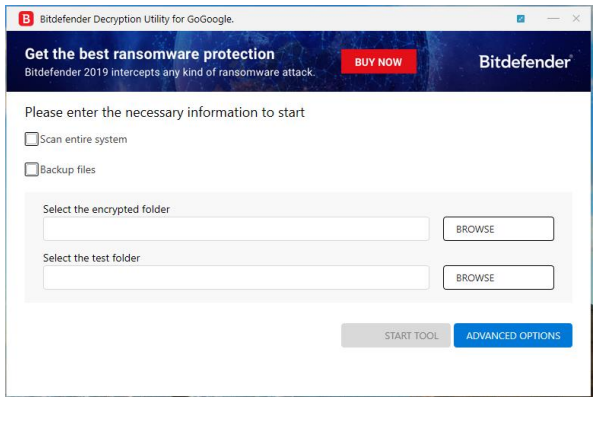This screenshot has width=604, height=421.
Task: Tick the Backup files checkbox
Action: click(x=32, y=170)
